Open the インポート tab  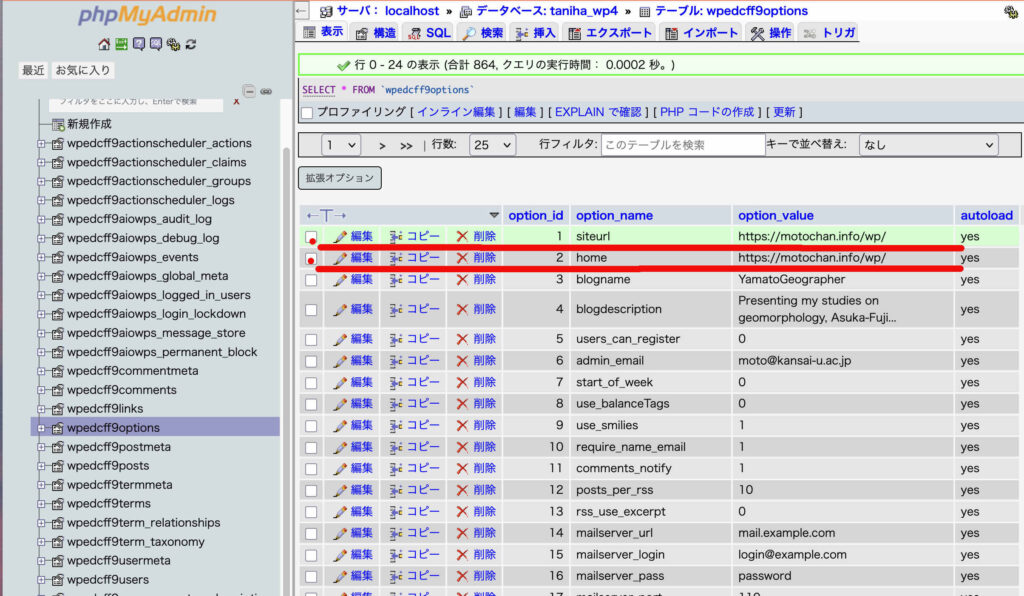click(x=701, y=33)
